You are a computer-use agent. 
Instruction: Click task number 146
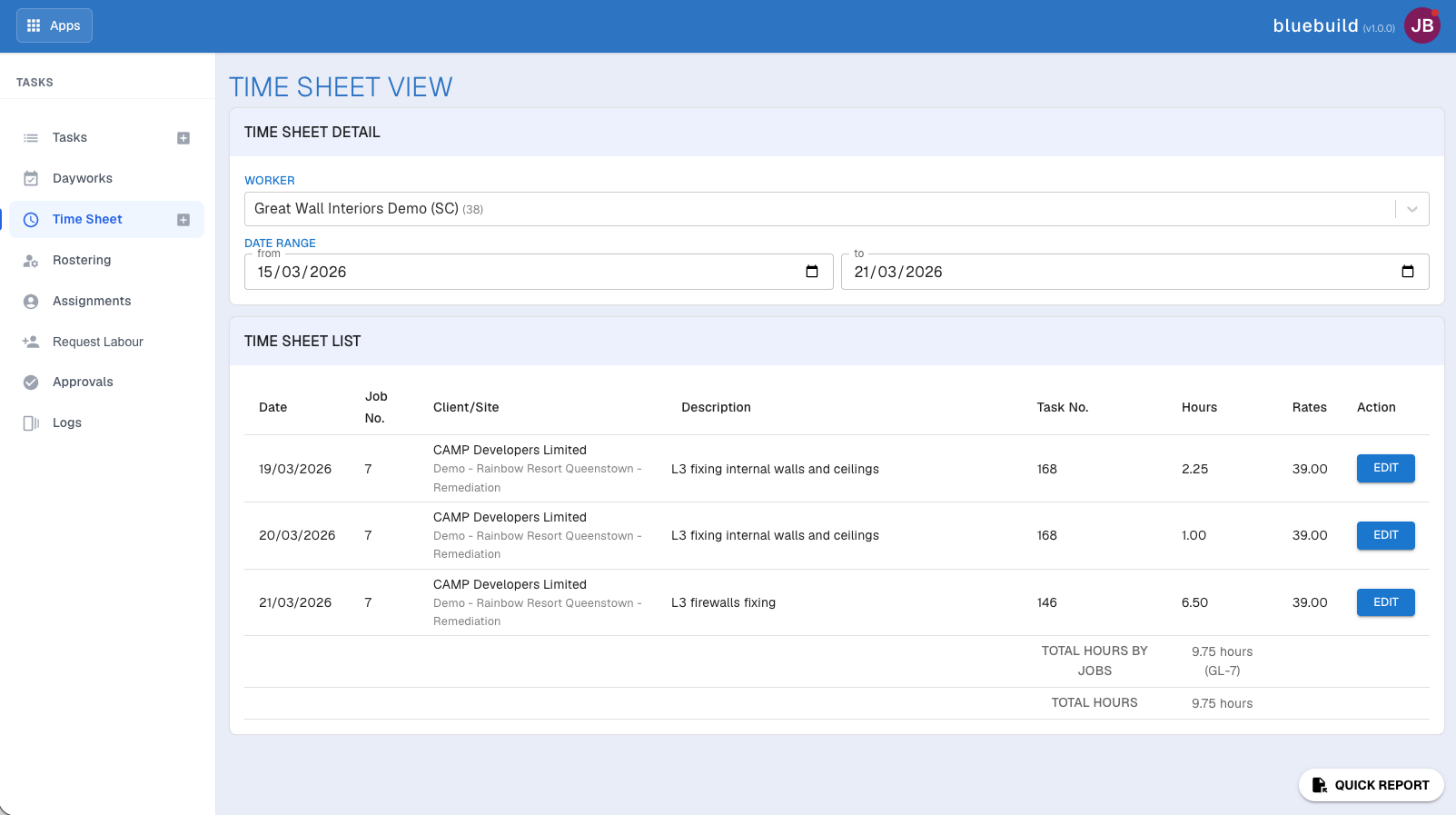(x=1047, y=603)
